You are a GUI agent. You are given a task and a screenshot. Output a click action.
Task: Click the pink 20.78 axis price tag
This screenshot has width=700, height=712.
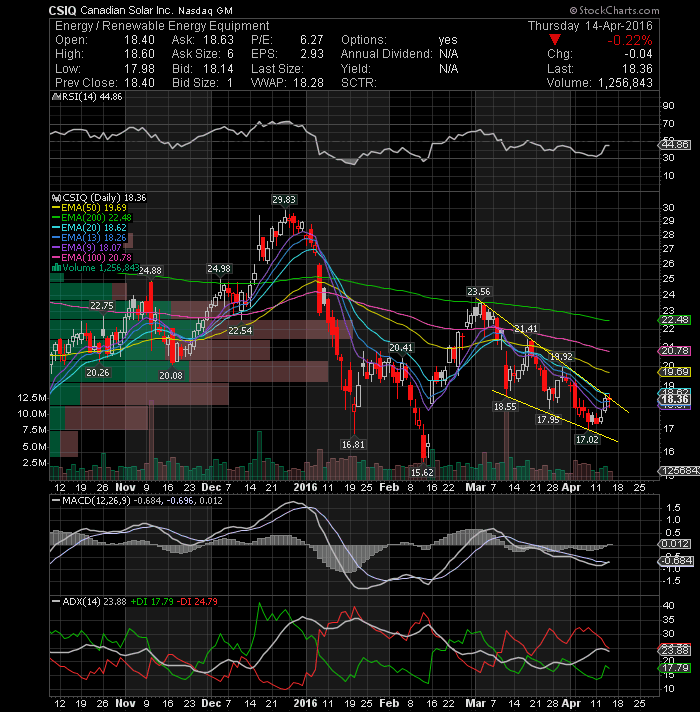pyautogui.click(x=674, y=351)
